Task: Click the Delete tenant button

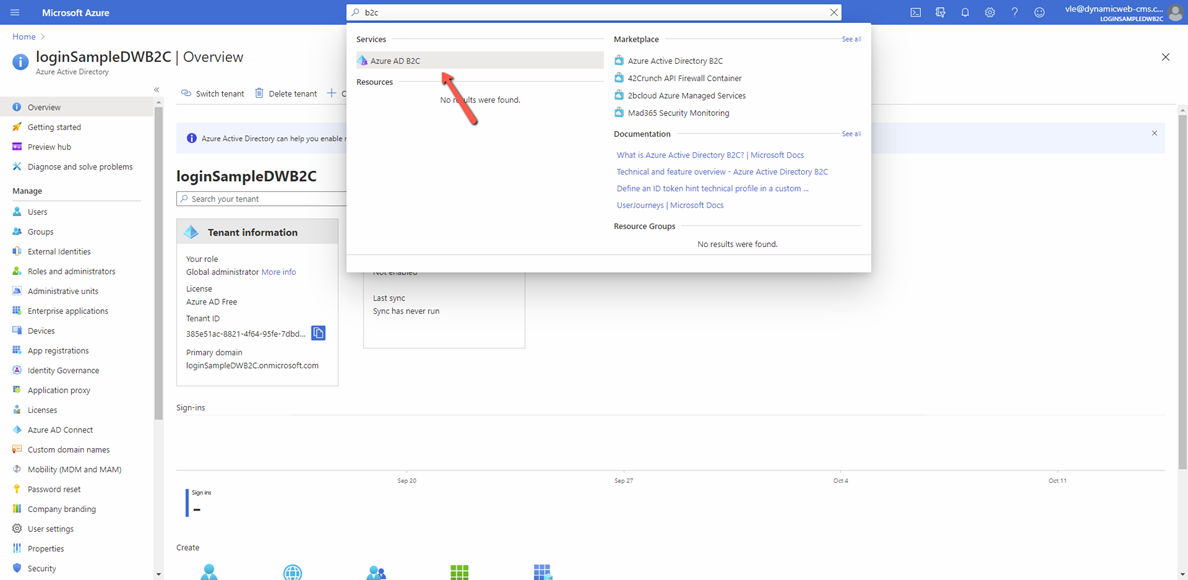Action: pos(286,94)
